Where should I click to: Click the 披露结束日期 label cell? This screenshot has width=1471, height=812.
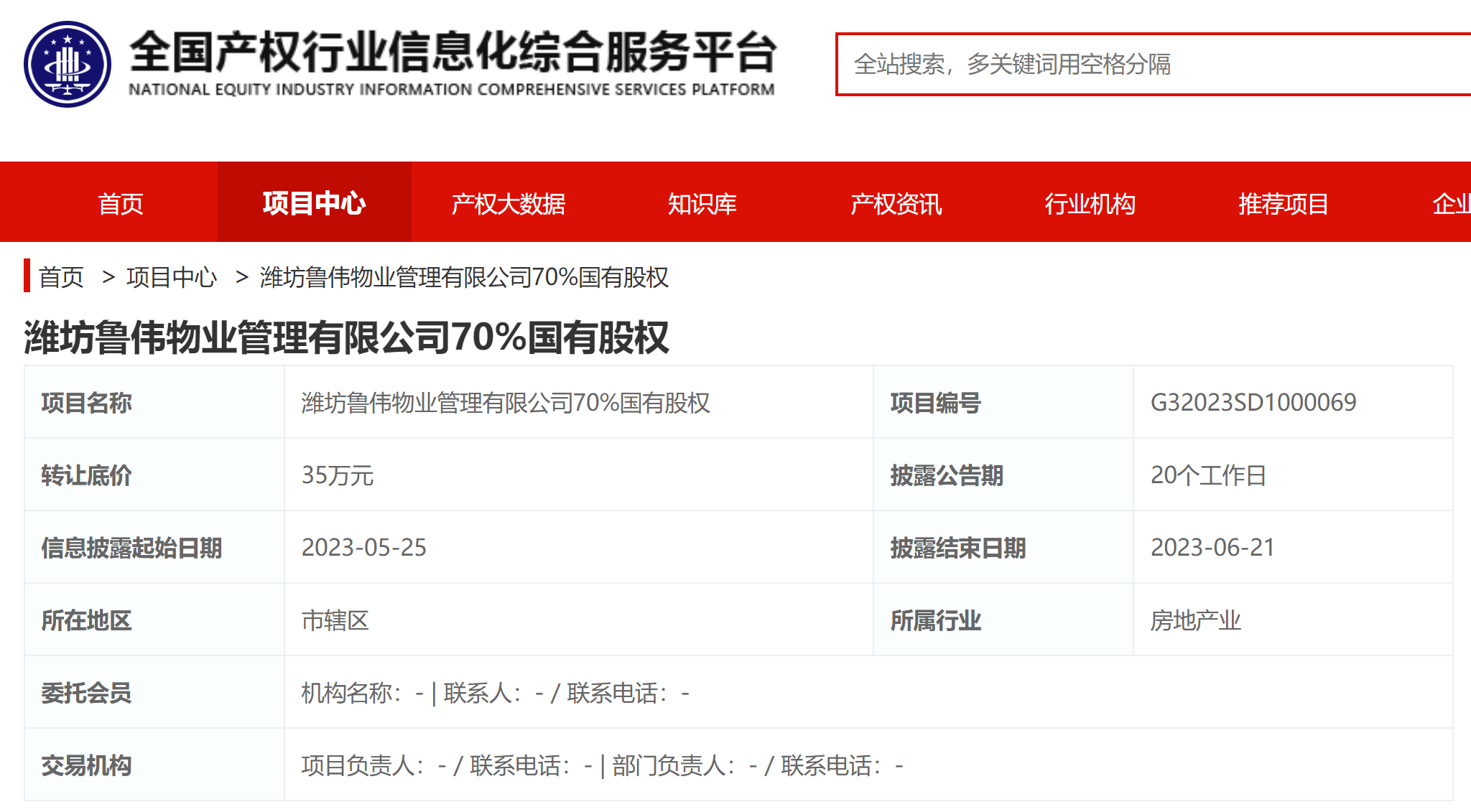(x=1003, y=548)
